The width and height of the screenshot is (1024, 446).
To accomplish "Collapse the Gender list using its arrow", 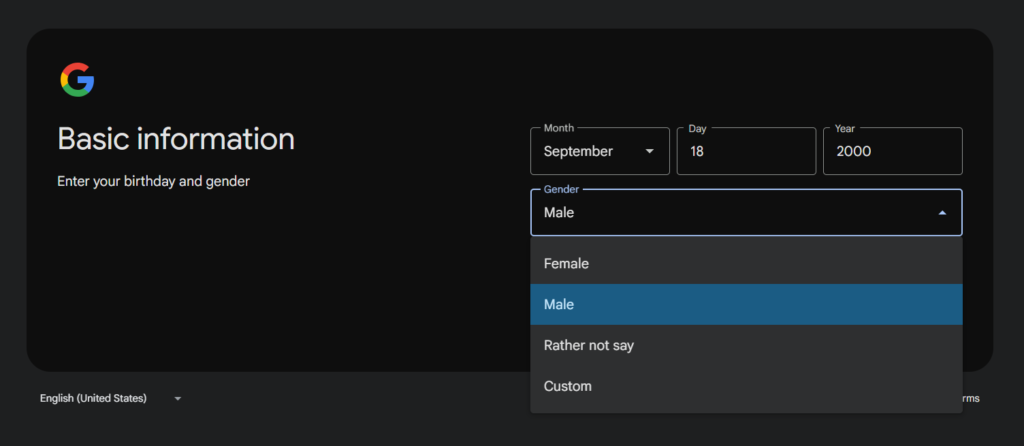I will click(941, 213).
